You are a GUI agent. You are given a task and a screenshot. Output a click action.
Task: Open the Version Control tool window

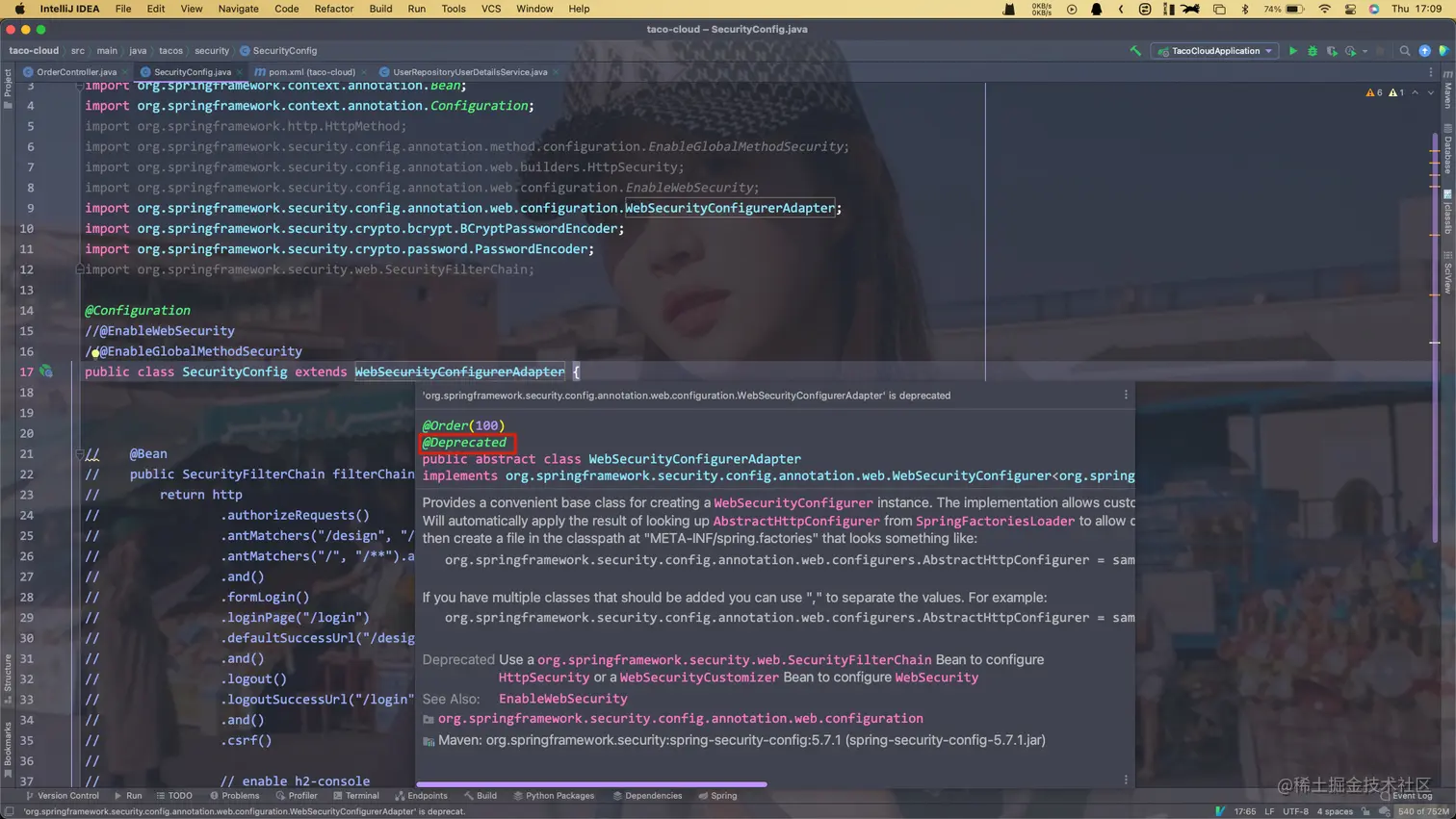tap(62, 796)
